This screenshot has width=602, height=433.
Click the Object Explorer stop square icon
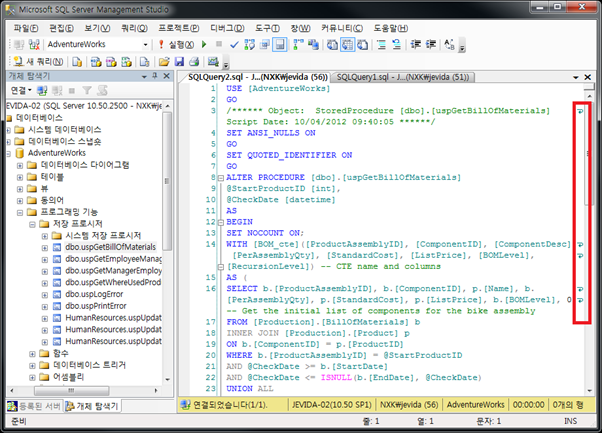point(72,91)
